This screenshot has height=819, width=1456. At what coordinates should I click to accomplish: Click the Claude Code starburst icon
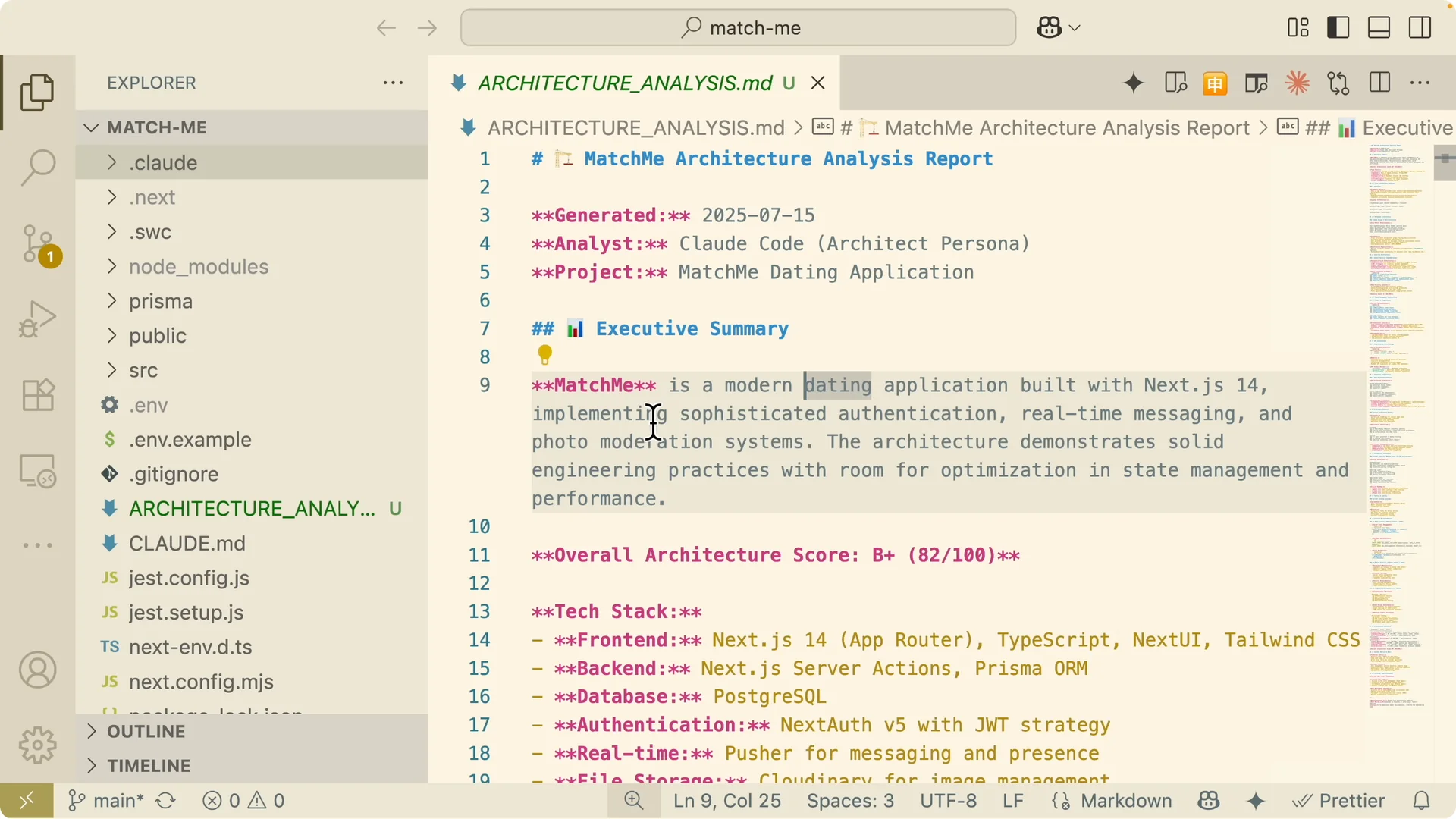coord(1297,83)
